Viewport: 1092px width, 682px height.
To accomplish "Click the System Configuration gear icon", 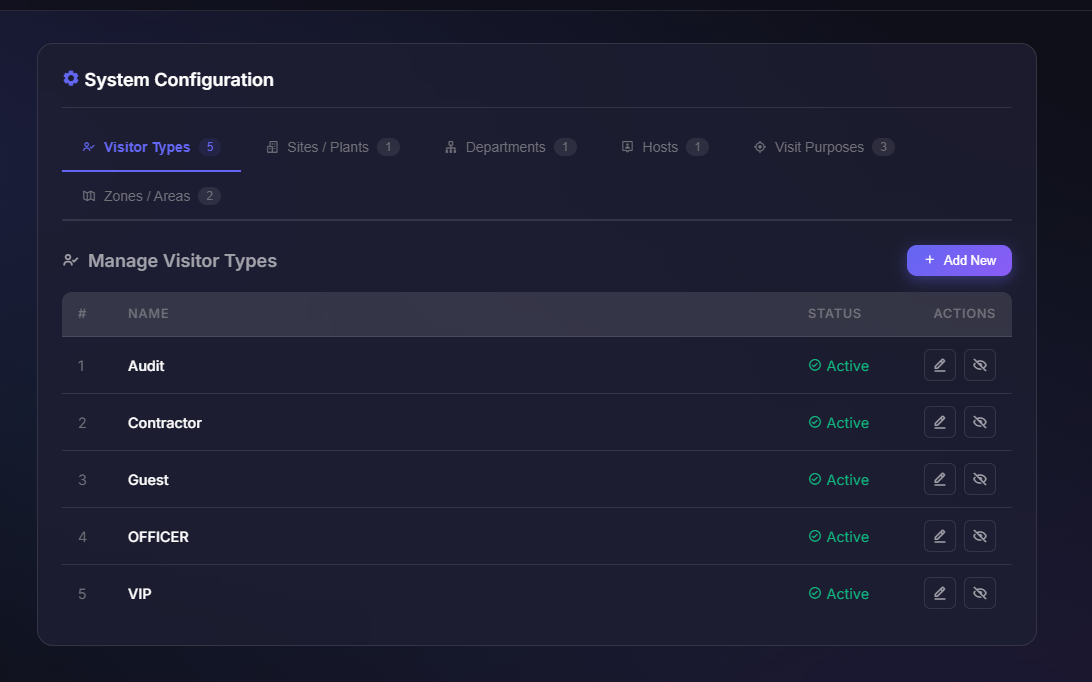I will click(71, 79).
